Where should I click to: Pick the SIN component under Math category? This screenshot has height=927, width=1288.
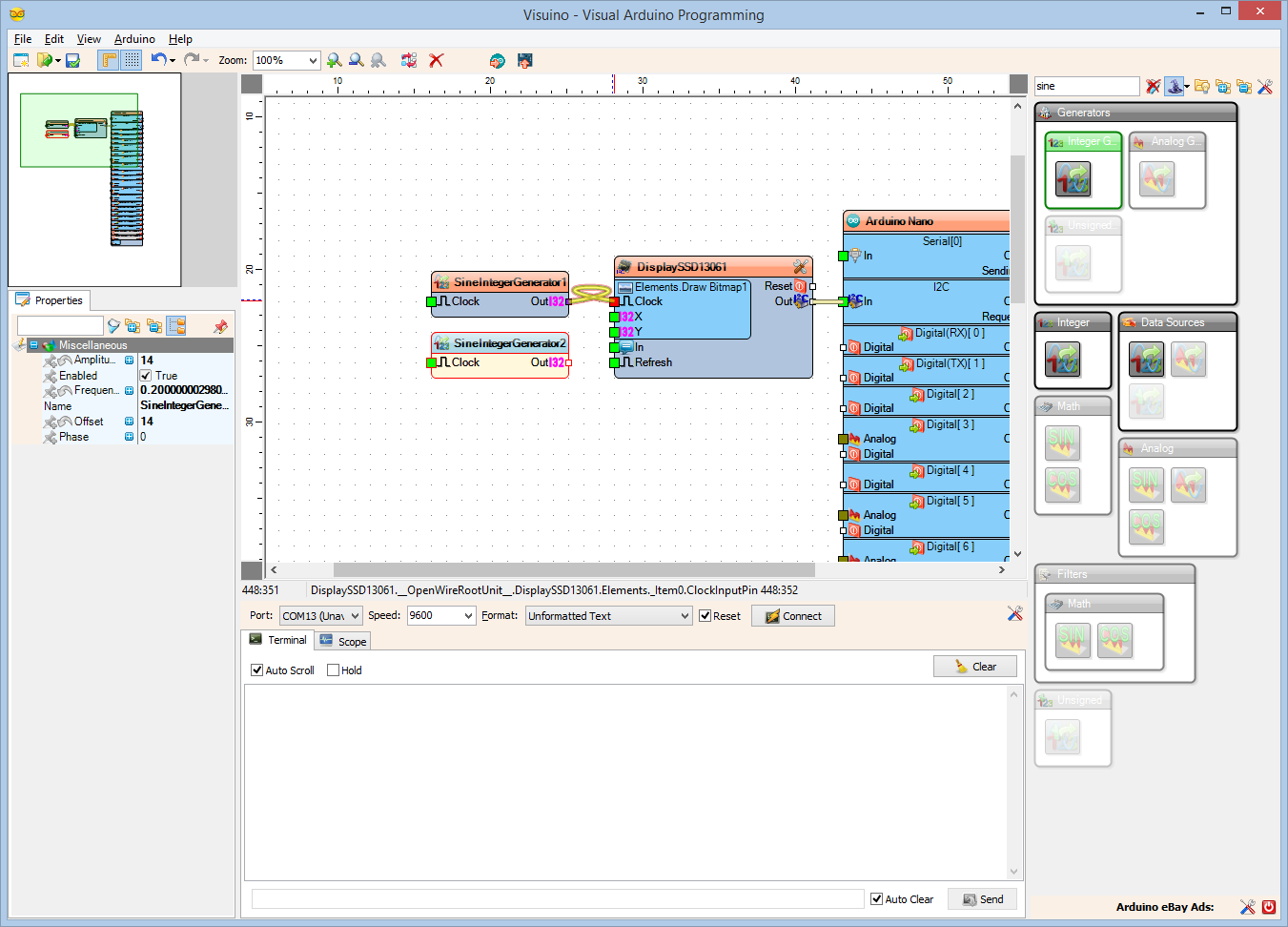[x=1061, y=442]
